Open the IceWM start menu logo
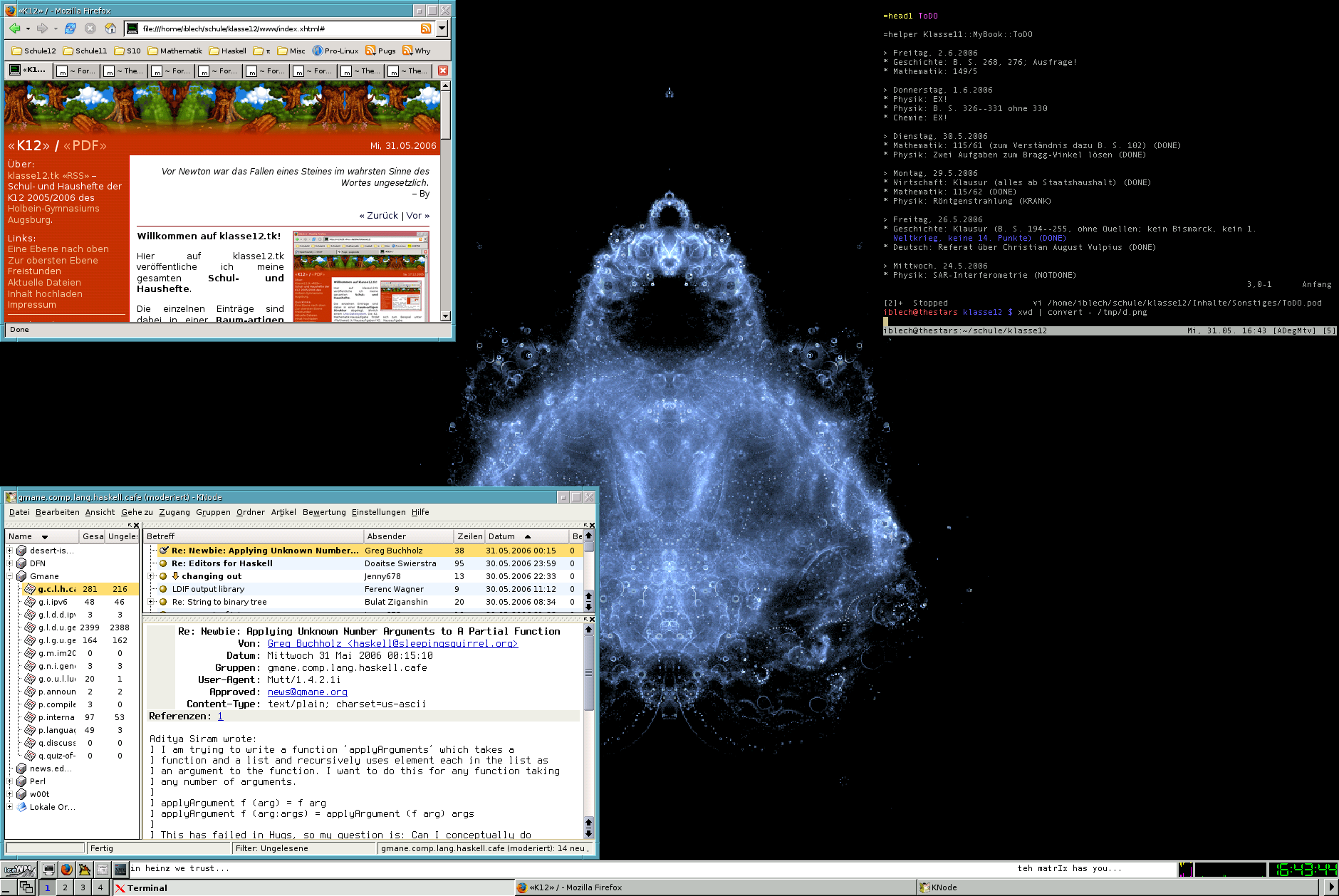 [19, 869]
